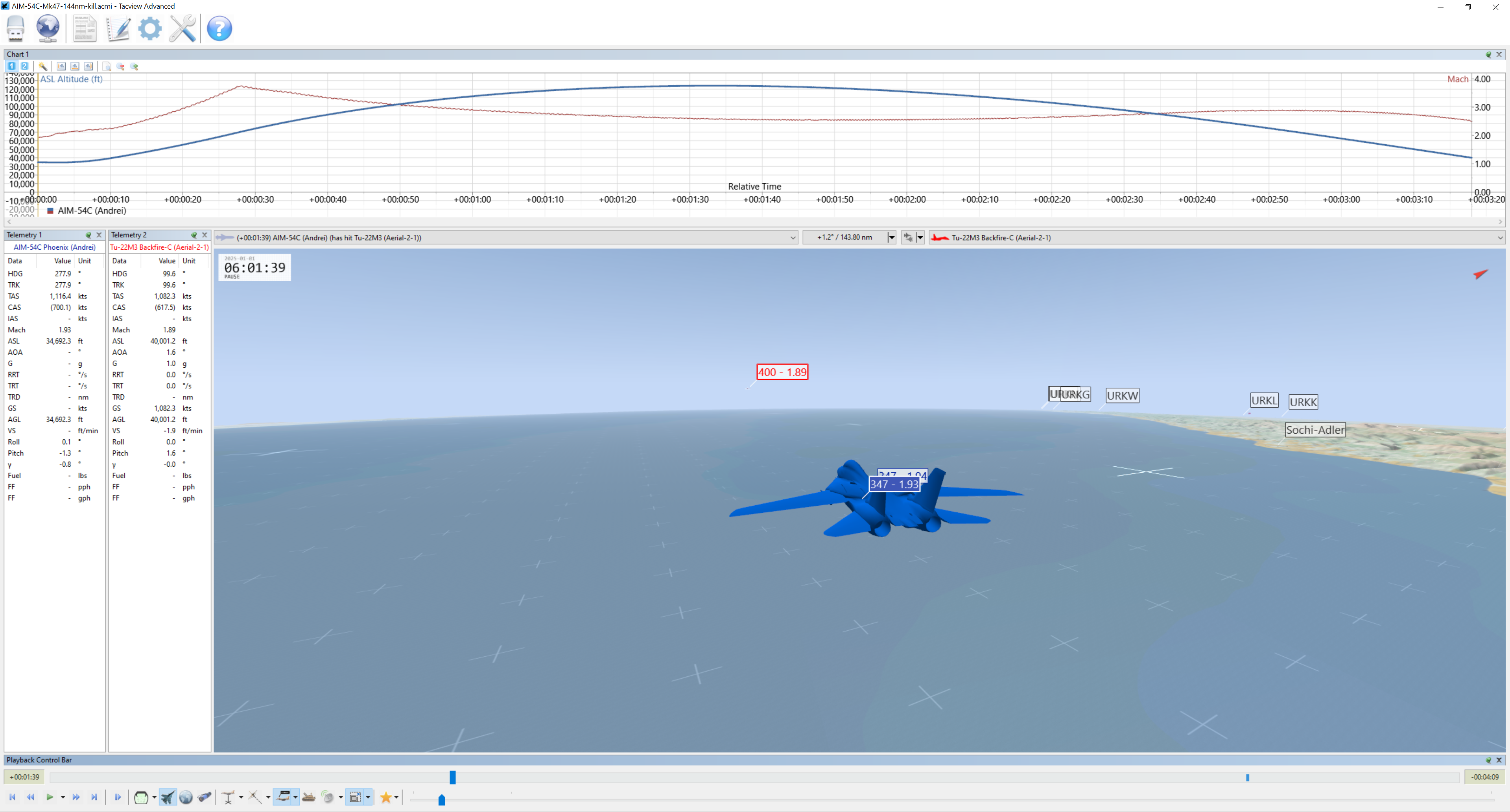Open the Help question mark icon
The height and width of the screenshot is (812, 1510).
(x=219, y=28)
